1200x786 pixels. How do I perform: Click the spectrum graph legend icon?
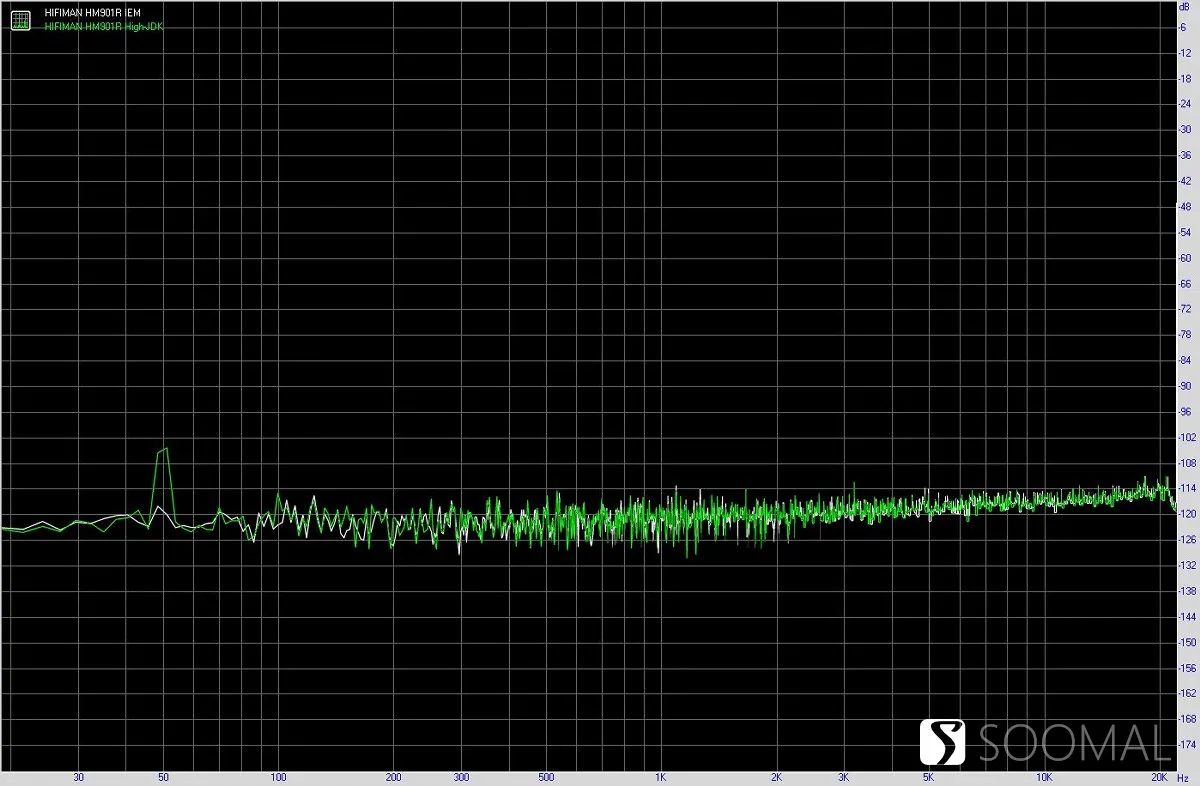tap(20, 19)
